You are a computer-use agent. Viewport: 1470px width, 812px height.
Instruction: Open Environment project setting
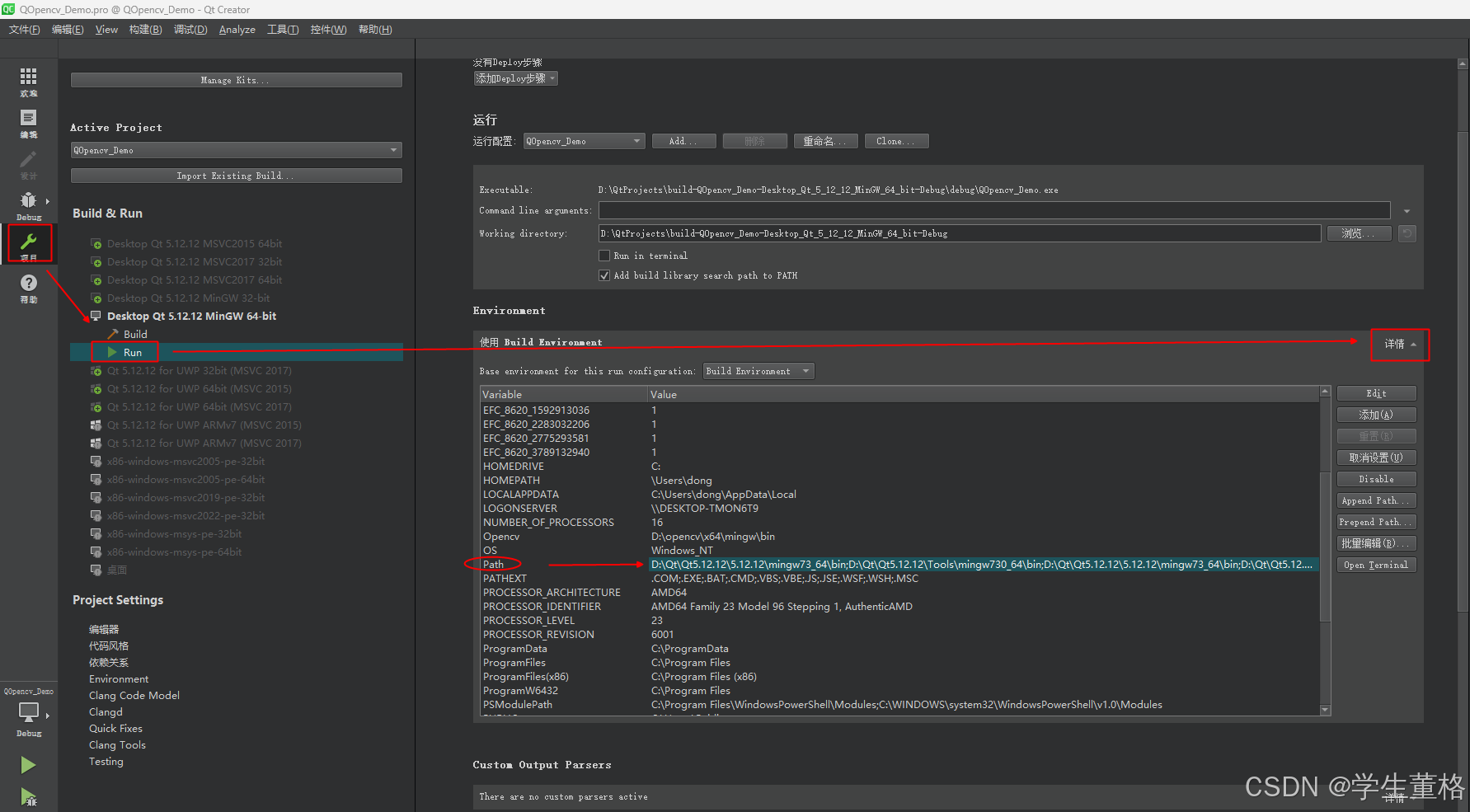point(119,678)
